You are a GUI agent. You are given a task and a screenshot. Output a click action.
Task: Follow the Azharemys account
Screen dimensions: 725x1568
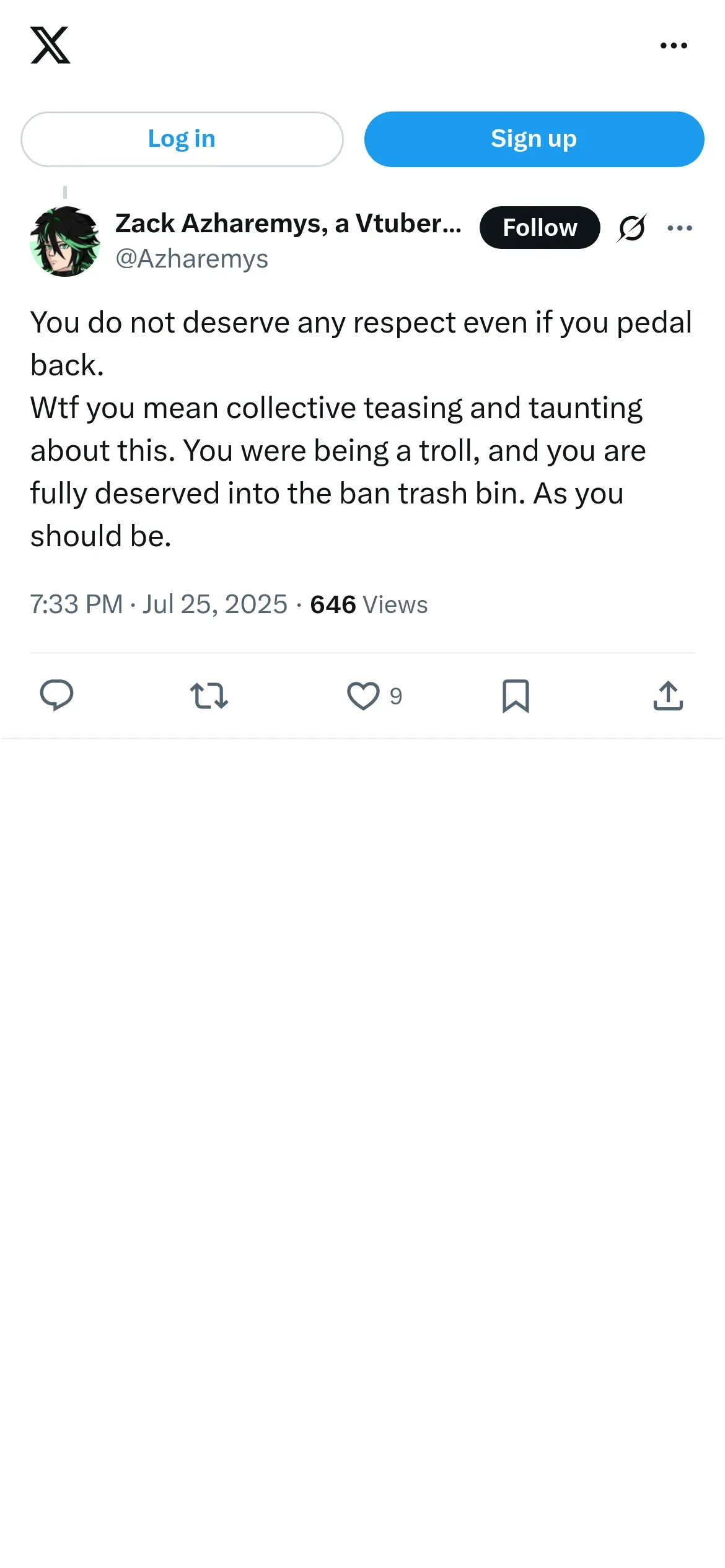[x=540, y=228]
